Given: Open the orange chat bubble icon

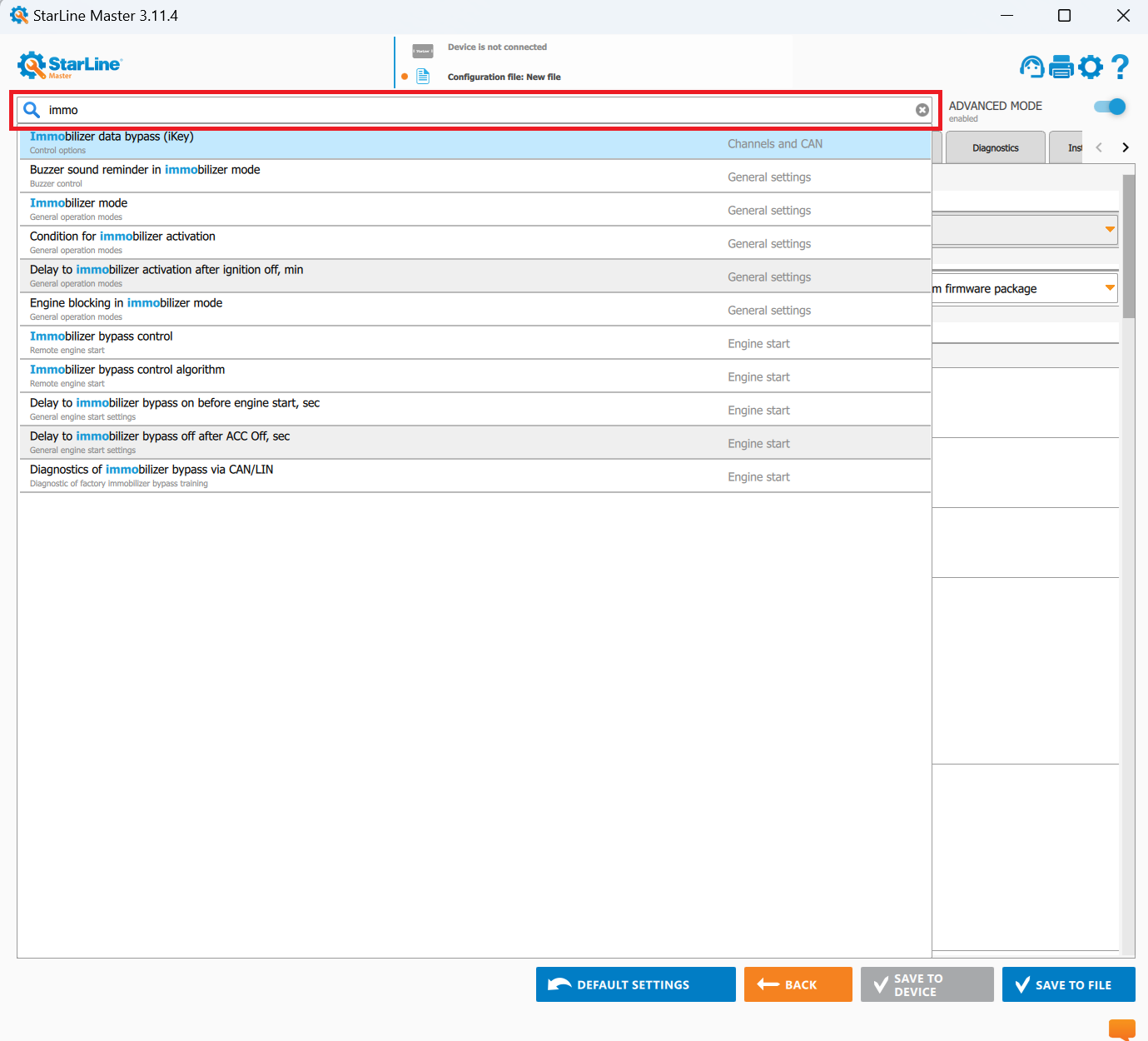Looking at the screenshot, I should tap(1122, 1029).
